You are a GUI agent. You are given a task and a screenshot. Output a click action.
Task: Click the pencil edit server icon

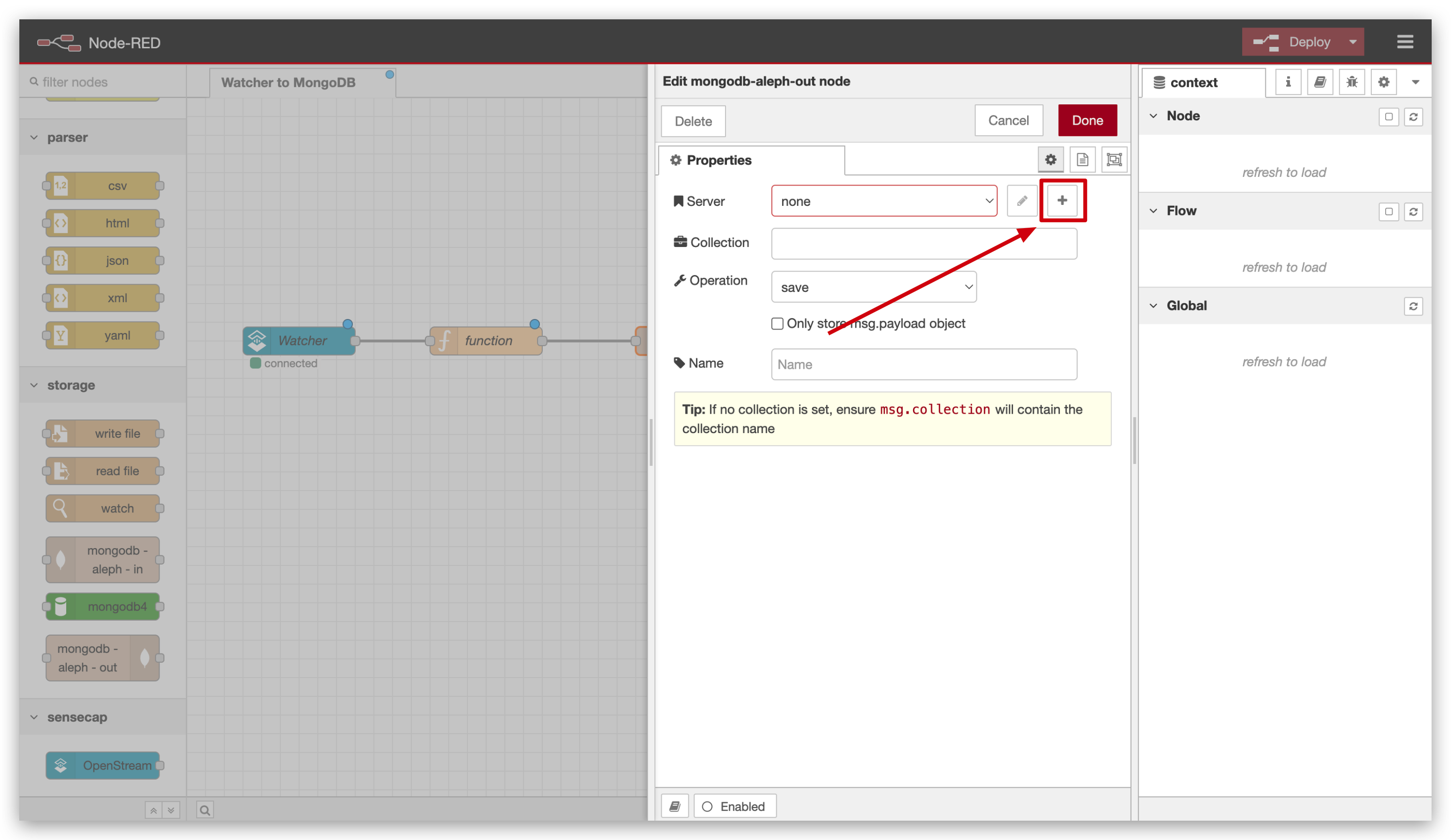tap(1022, 201)
